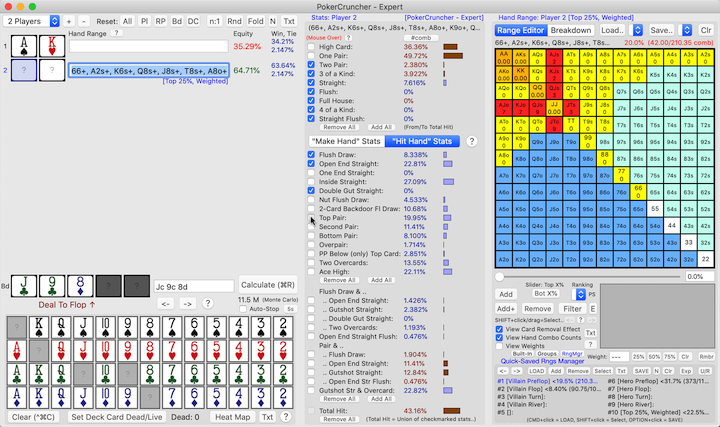Click Set Deck Card Dead/Live

[117, 417]
